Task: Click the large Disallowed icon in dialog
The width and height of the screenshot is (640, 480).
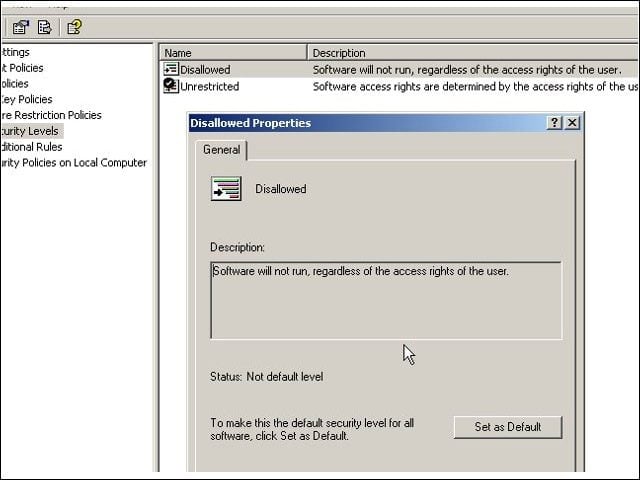Action: click(x=226, y=189)
